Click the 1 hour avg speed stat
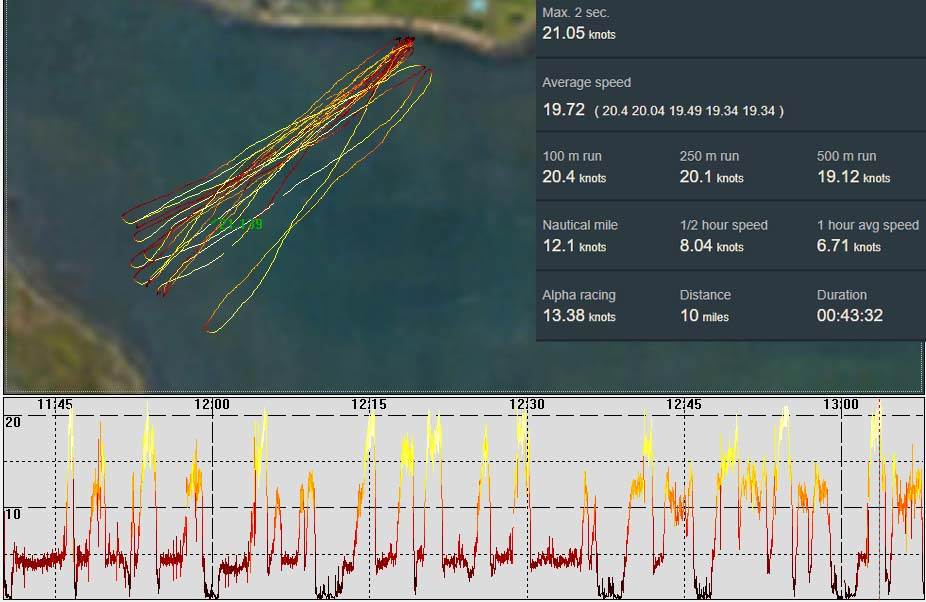The height and width of the screenshot is (602, 926). click(848, 246)
